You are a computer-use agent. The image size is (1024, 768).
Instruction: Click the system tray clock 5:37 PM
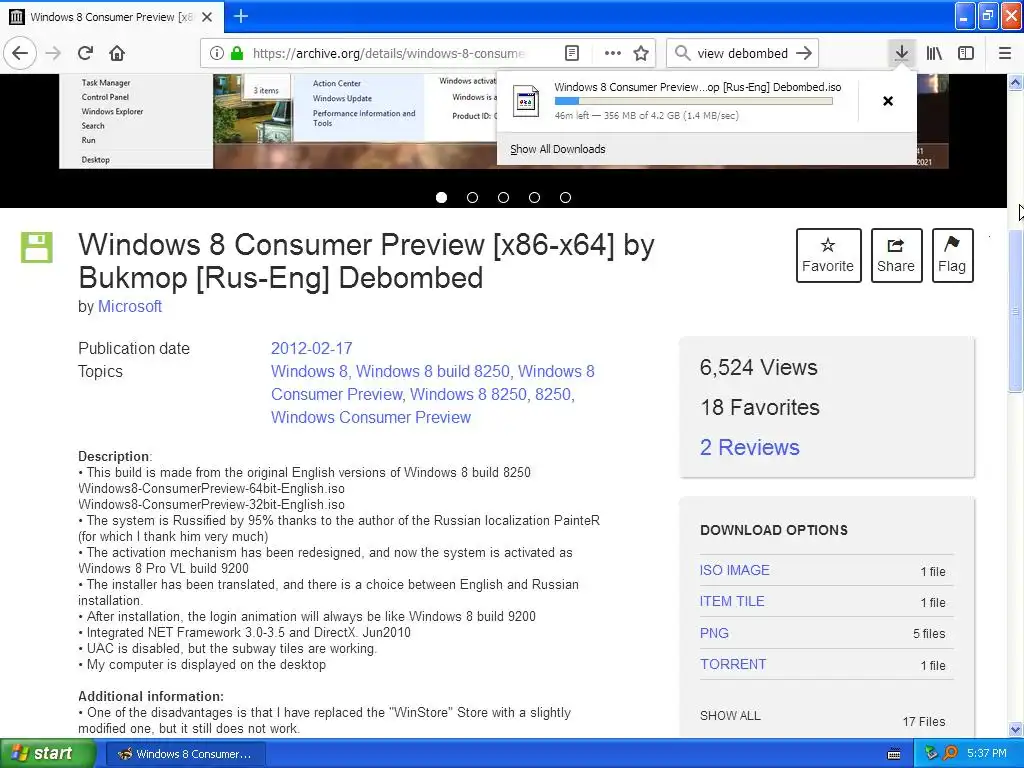coord(987,753)
